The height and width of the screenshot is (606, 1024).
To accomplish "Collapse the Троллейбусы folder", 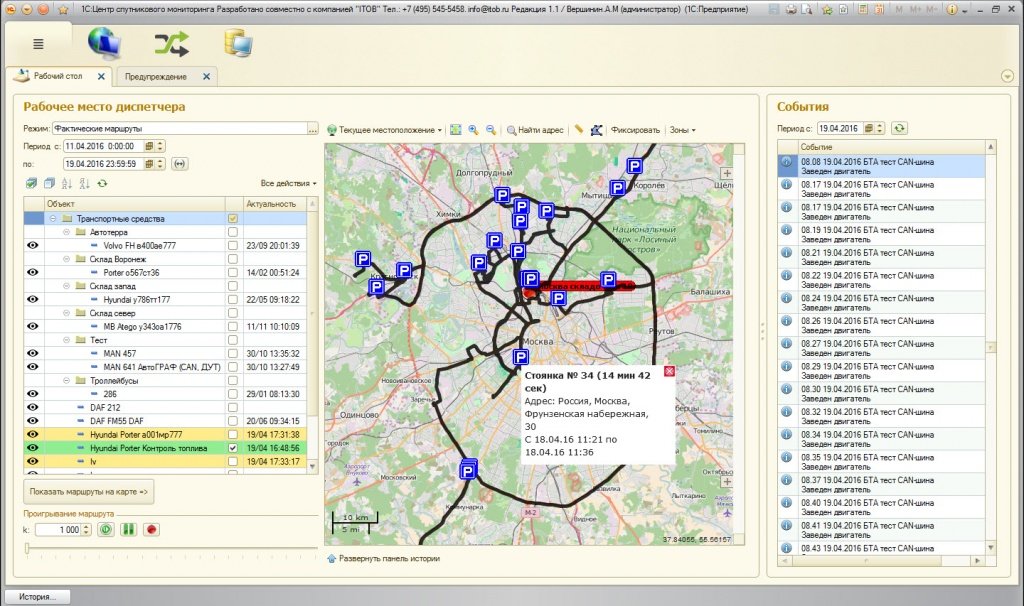I will point(66,381).
